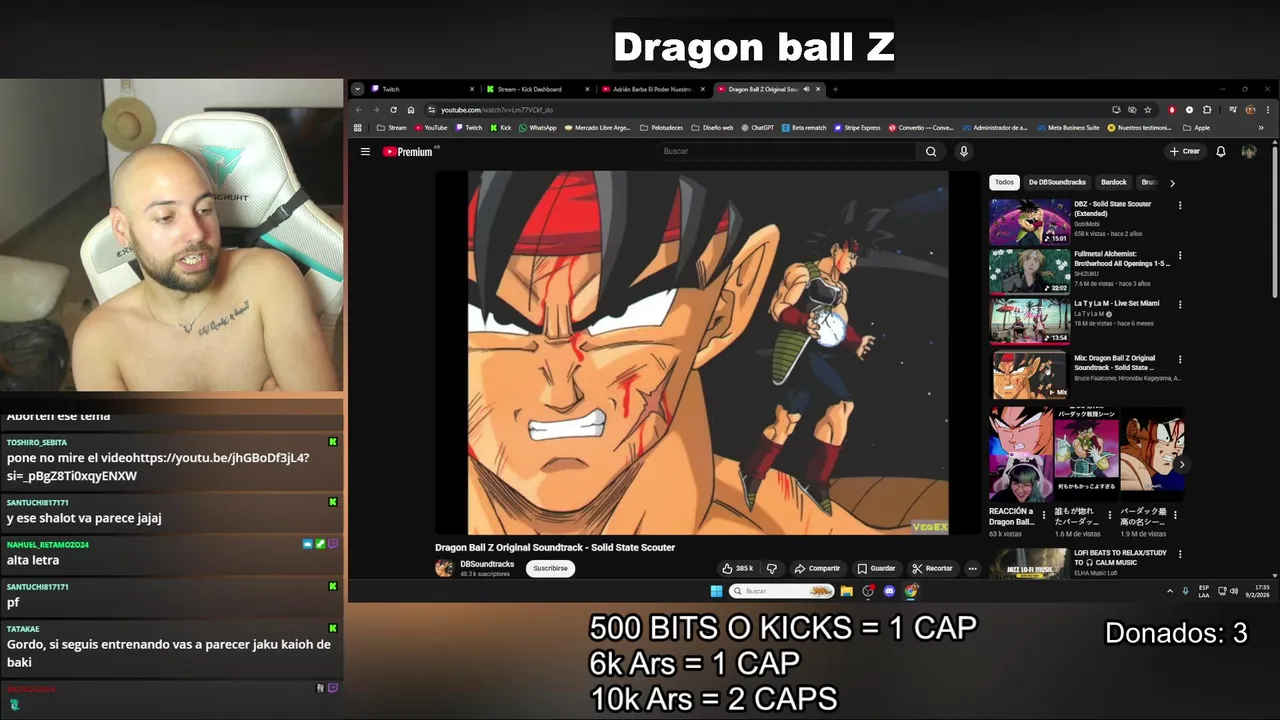Screen dimensions: 1280x720
Task: Open the Meta Business Suite bookmark
Action: 1068,128
